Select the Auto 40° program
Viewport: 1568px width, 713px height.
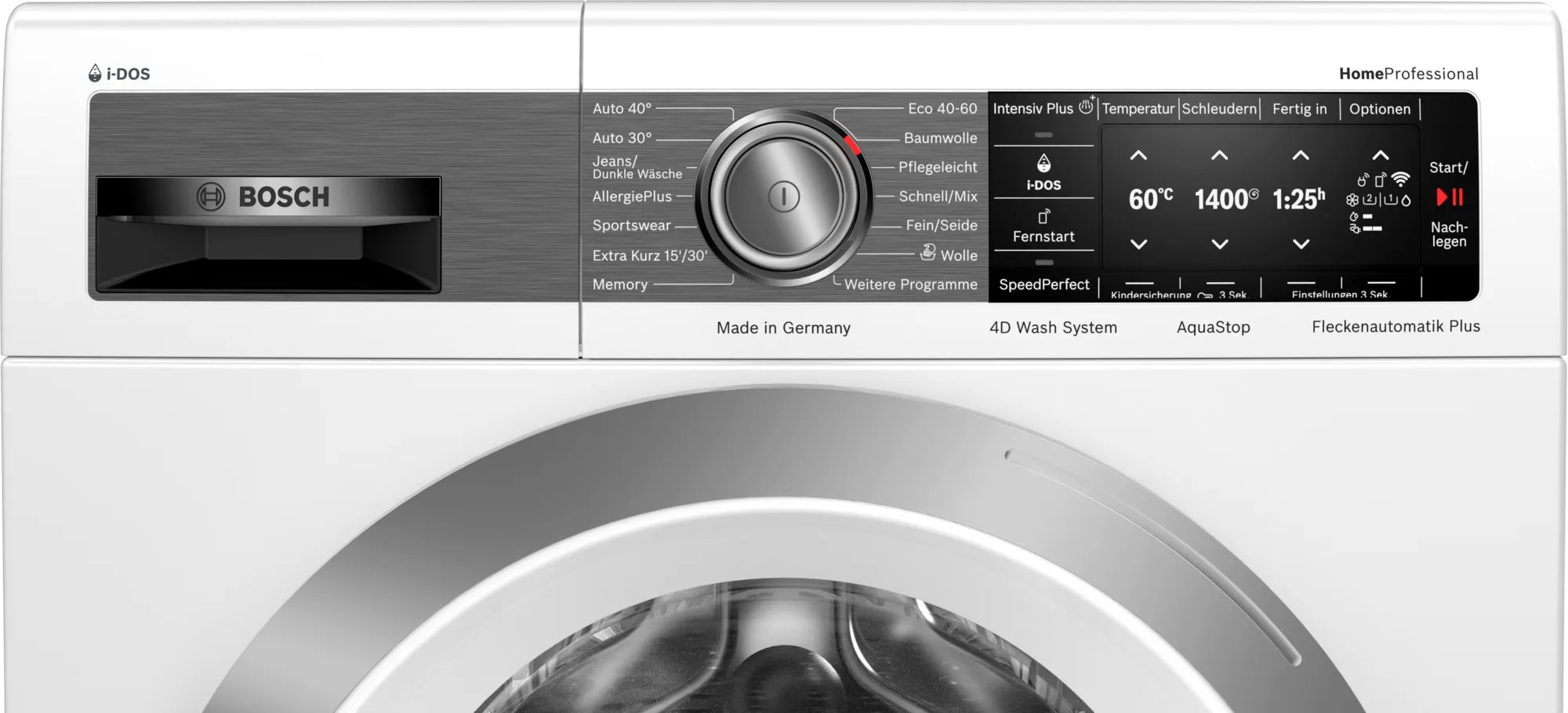point(622,108)
